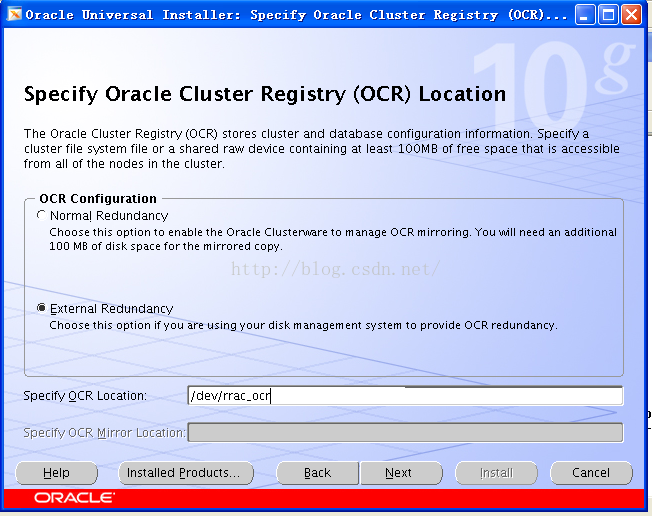The height and width of the screenshot is (516, 652).
Task: Minimize the Oracle Universal Installer window
Action: tap(585, 15)
